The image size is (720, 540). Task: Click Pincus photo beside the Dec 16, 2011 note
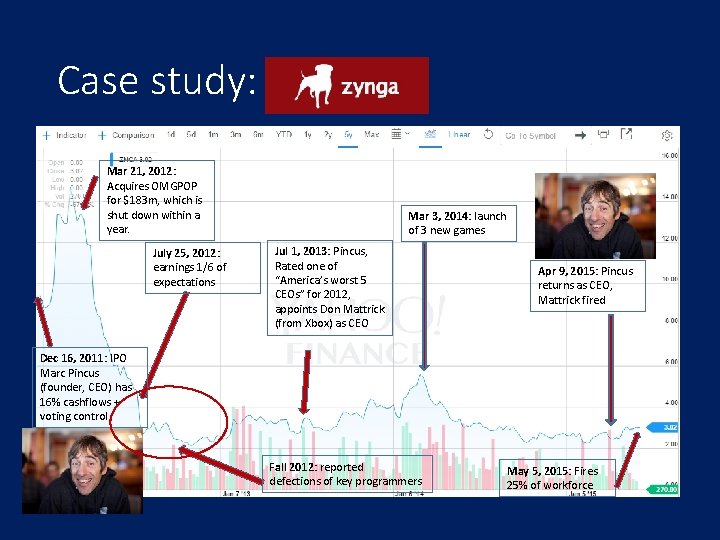click(x=82, y=471)
